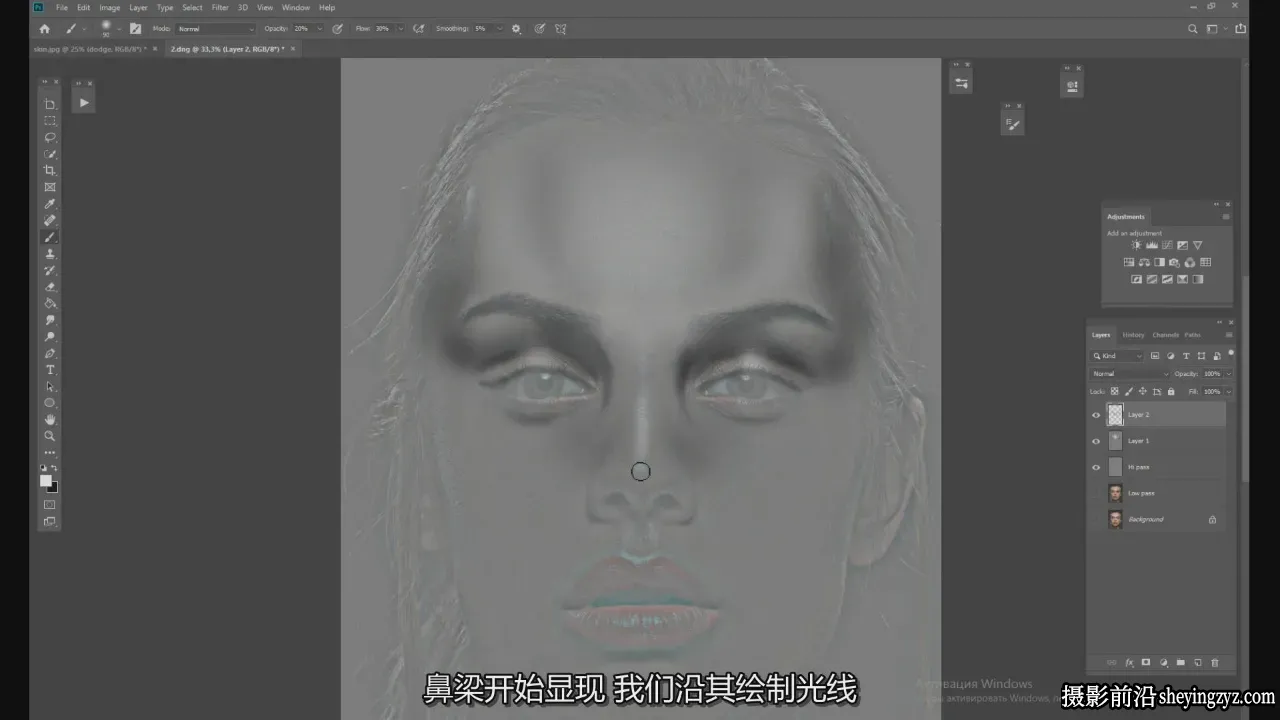Open the layer blend mode dropdown

1129,374
